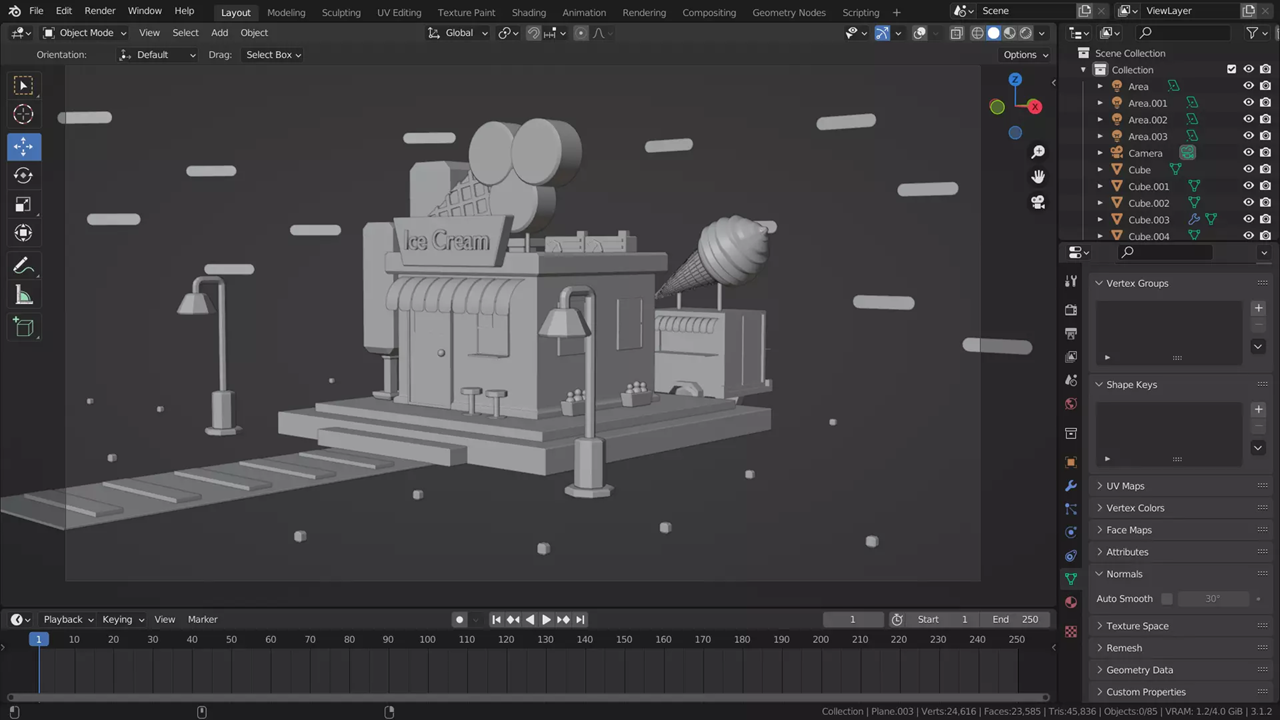Toggle the camera view icon
Image resolution: width=1280 pixels, height=720 pixels.
pyautogui.click(x=1038, y=202)
